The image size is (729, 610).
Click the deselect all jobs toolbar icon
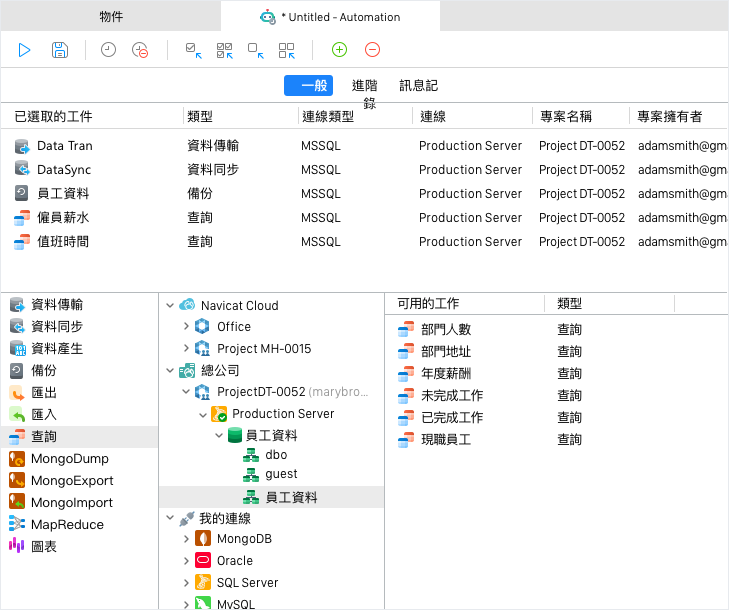[286, 50]
